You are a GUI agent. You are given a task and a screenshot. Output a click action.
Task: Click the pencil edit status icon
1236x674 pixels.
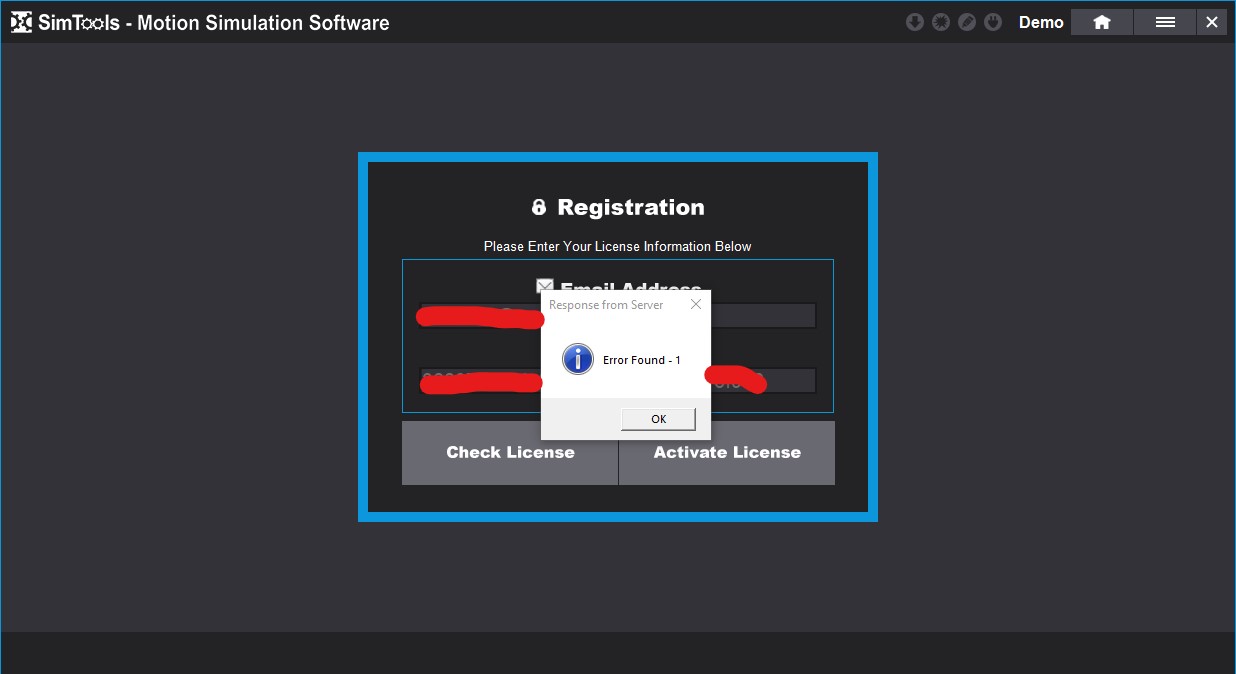[966, 22]
